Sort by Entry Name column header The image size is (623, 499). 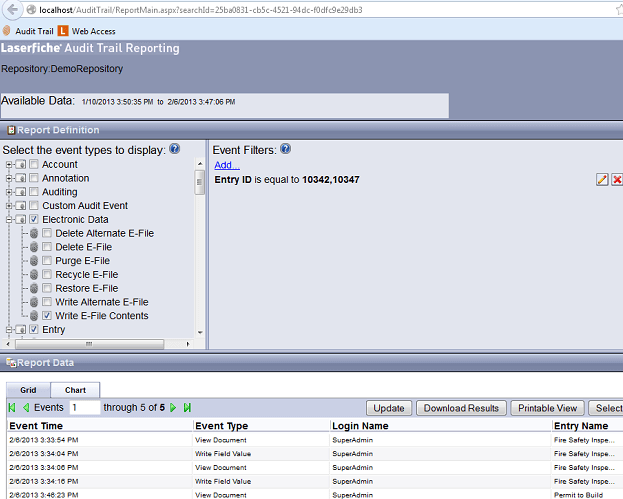581,426
